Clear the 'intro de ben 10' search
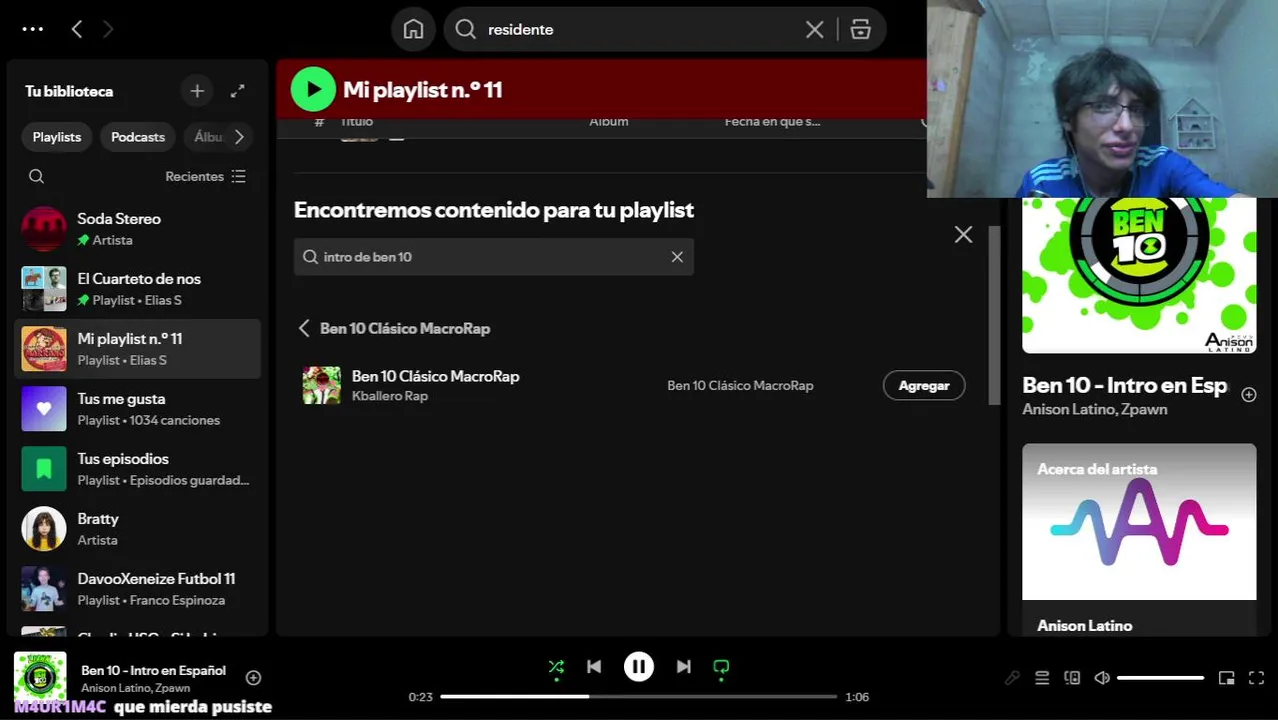 (x=677, y=257)
